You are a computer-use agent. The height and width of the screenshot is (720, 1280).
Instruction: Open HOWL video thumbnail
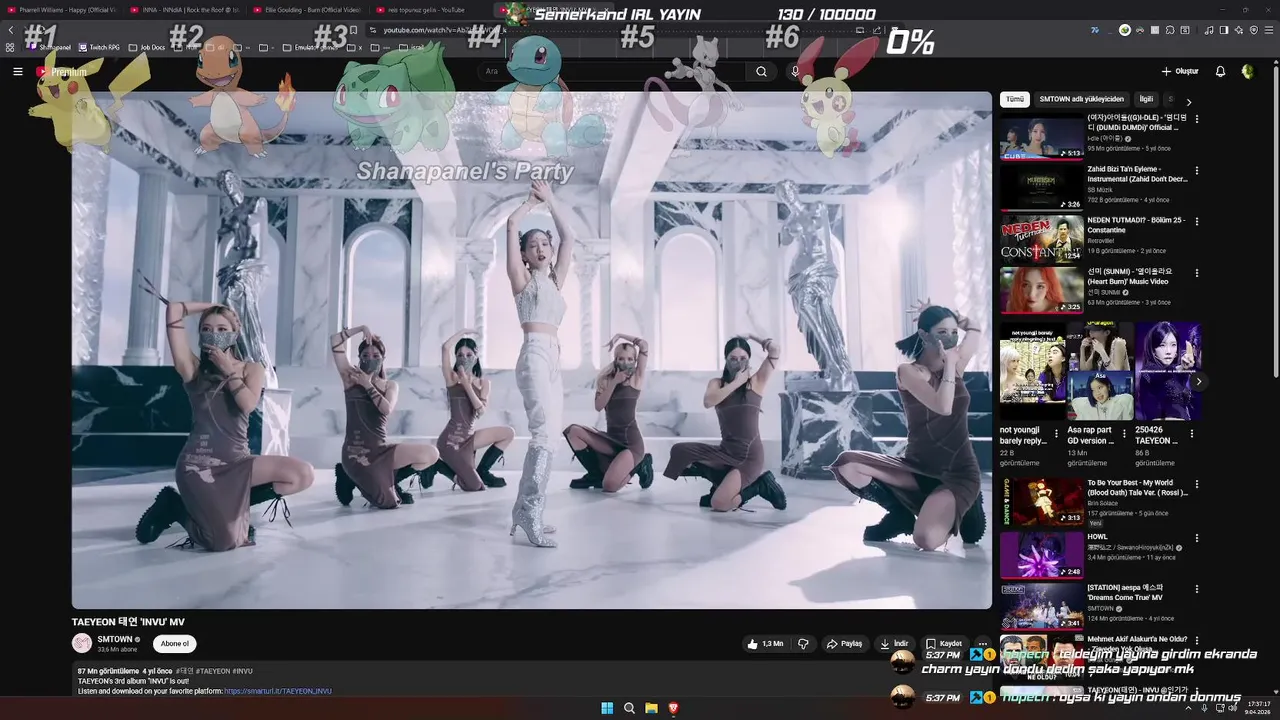click(x=1041, y=553)
